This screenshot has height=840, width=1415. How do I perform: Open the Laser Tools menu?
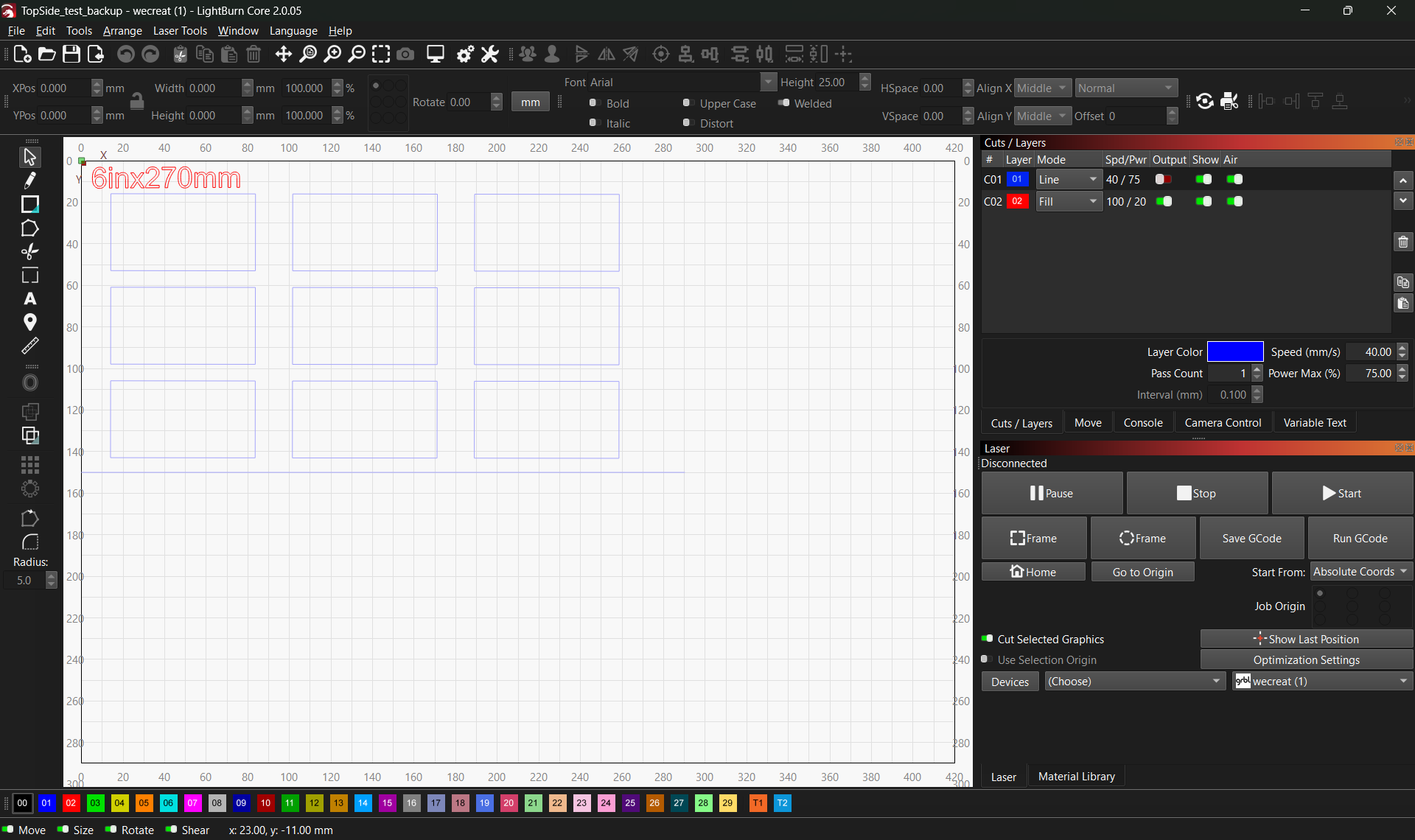click(180, 30)
